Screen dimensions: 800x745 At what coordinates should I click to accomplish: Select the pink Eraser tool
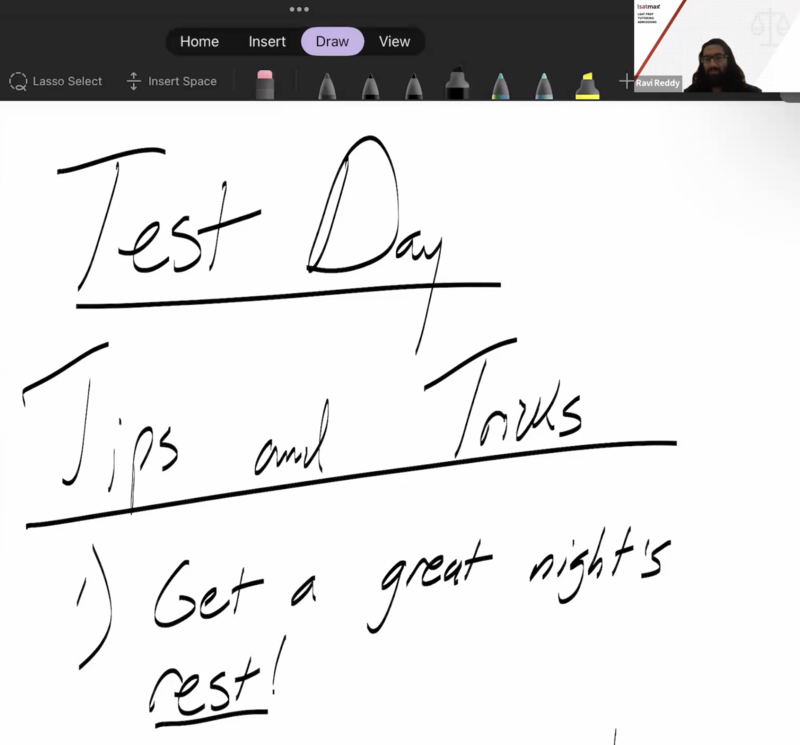265,84
